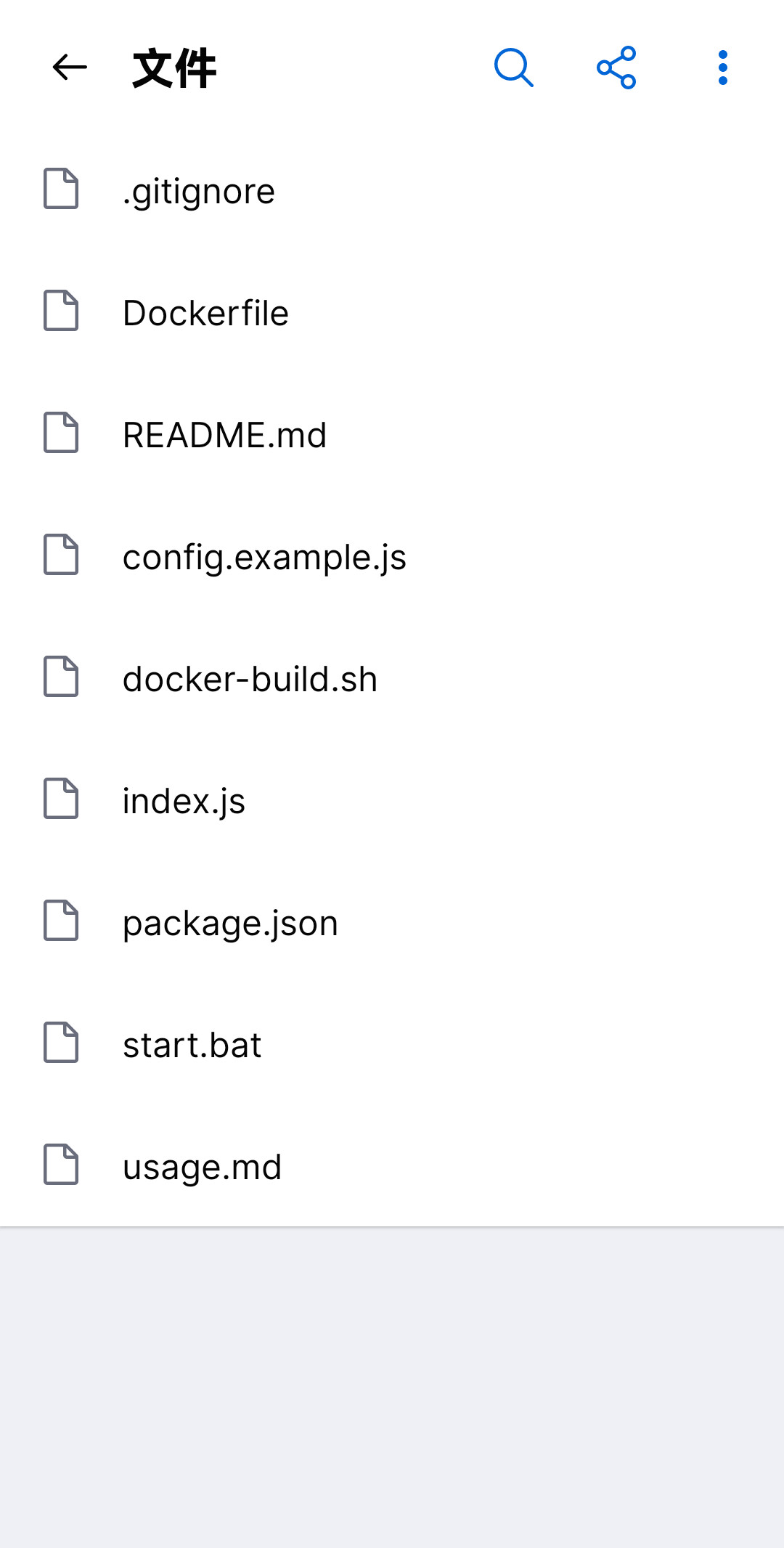
Task: Open usage.md from the list
Action: pyautogui.click(x=202, y=1166)
